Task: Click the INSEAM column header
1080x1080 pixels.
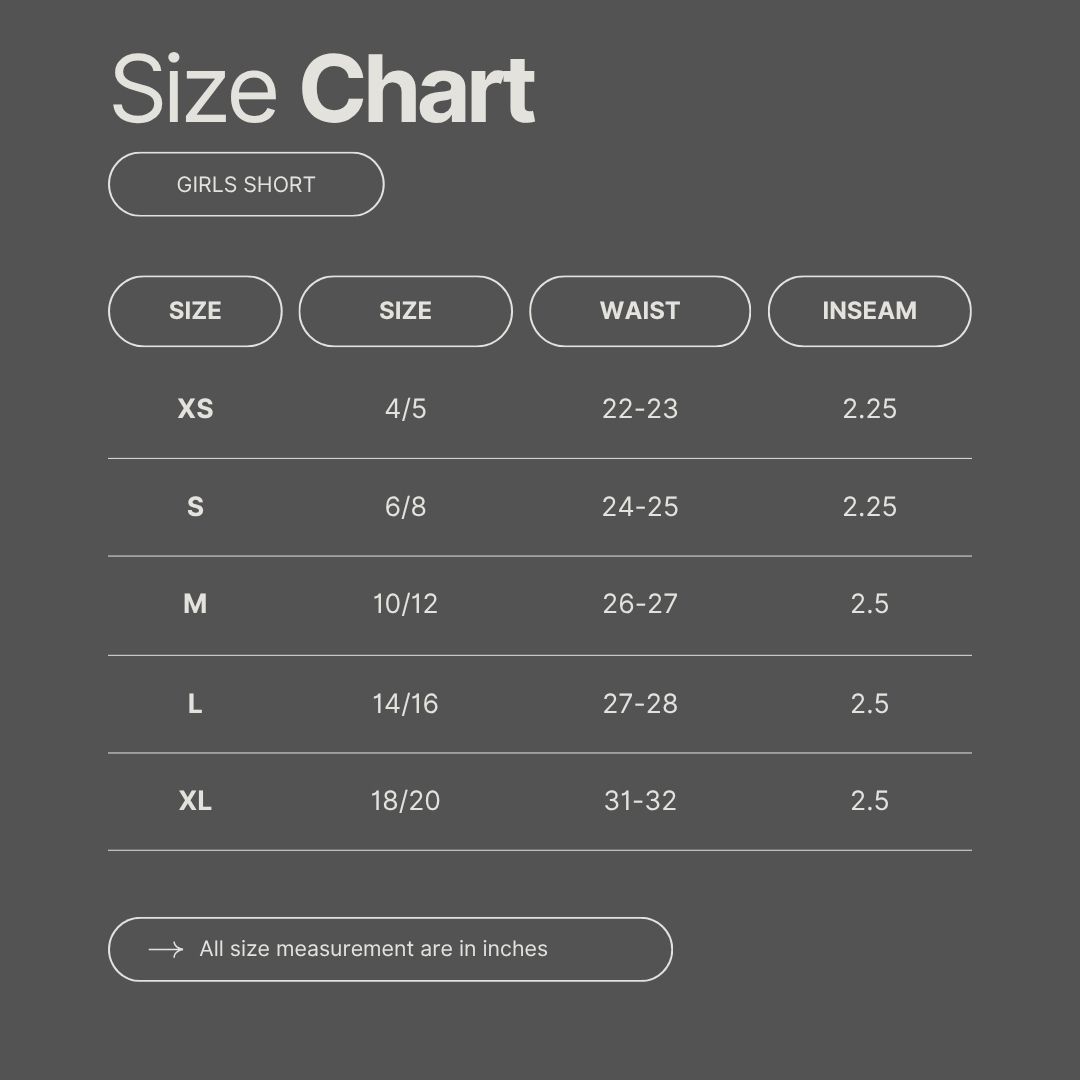Action: point(869,311)
